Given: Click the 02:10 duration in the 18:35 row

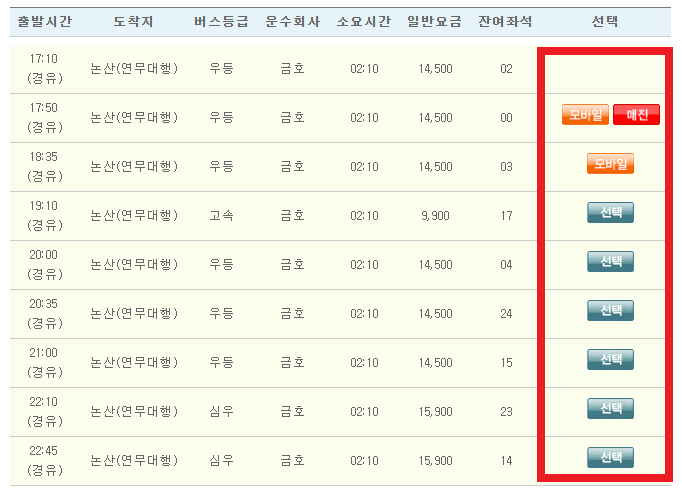Looking at the screenshot, I should click(x=364, y=167).
